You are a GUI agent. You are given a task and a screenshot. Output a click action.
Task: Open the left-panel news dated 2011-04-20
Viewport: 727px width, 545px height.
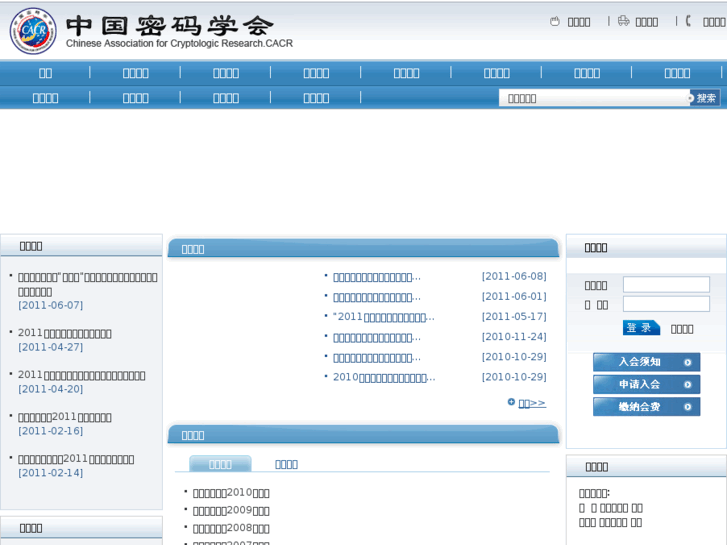82,375
